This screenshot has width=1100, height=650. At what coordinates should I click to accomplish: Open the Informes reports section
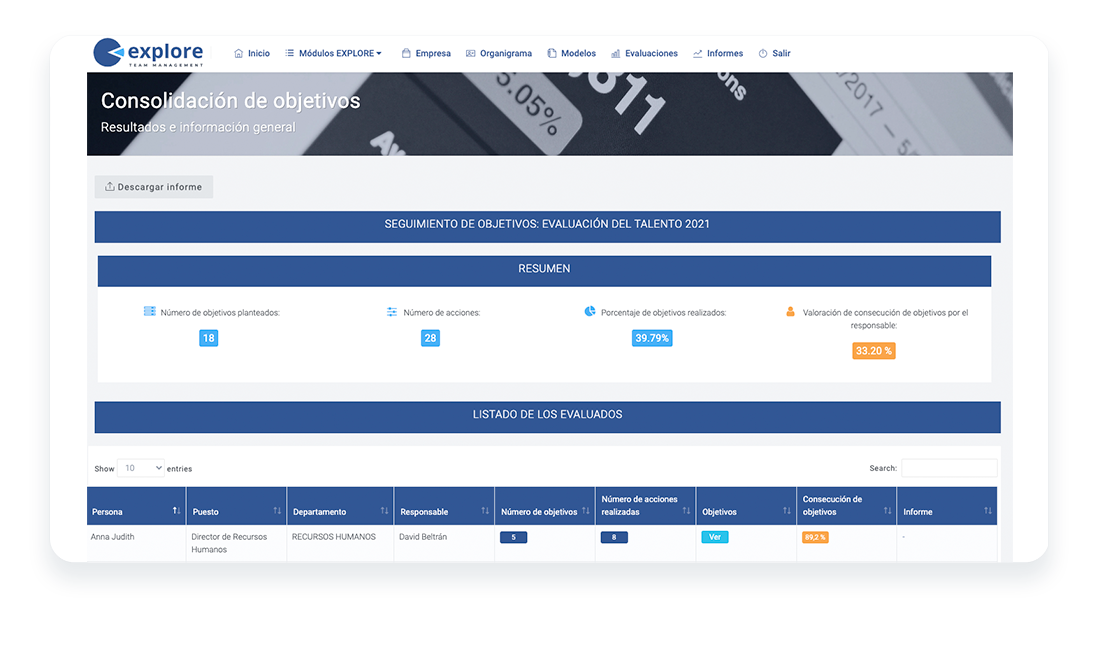718,53
